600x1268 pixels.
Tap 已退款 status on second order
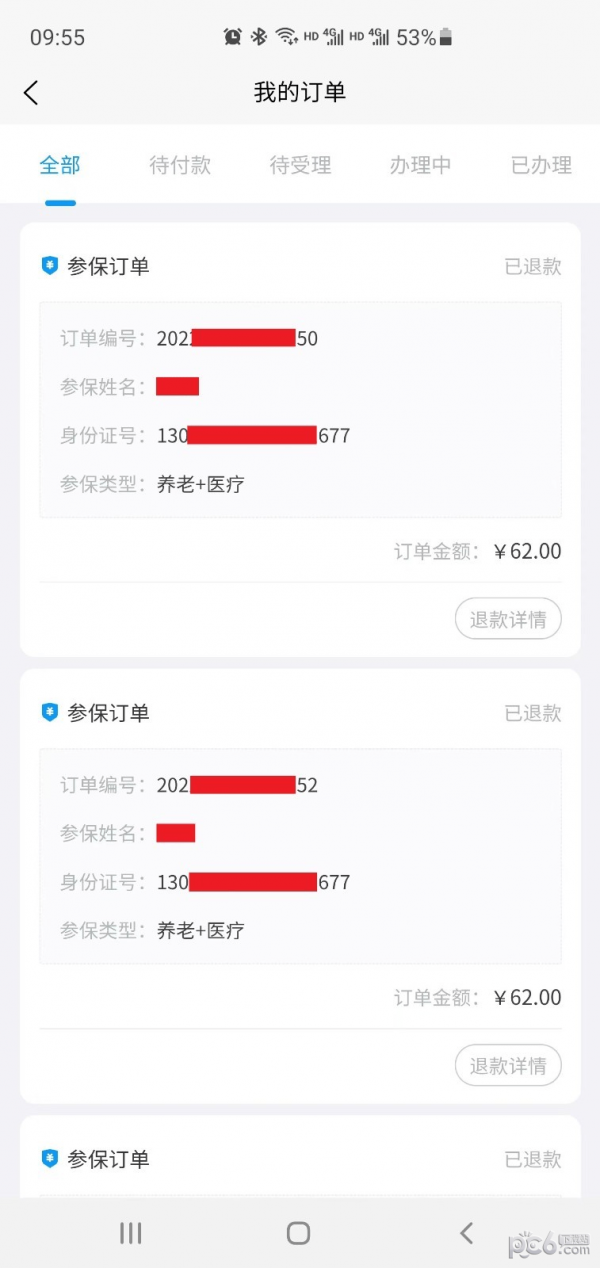tap(532, 713)
